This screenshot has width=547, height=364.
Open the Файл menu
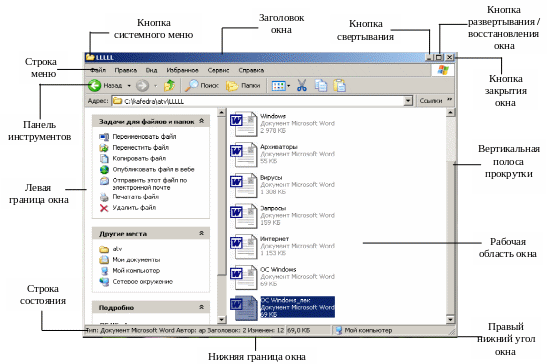pyautogui.click(x=98, y=70)
